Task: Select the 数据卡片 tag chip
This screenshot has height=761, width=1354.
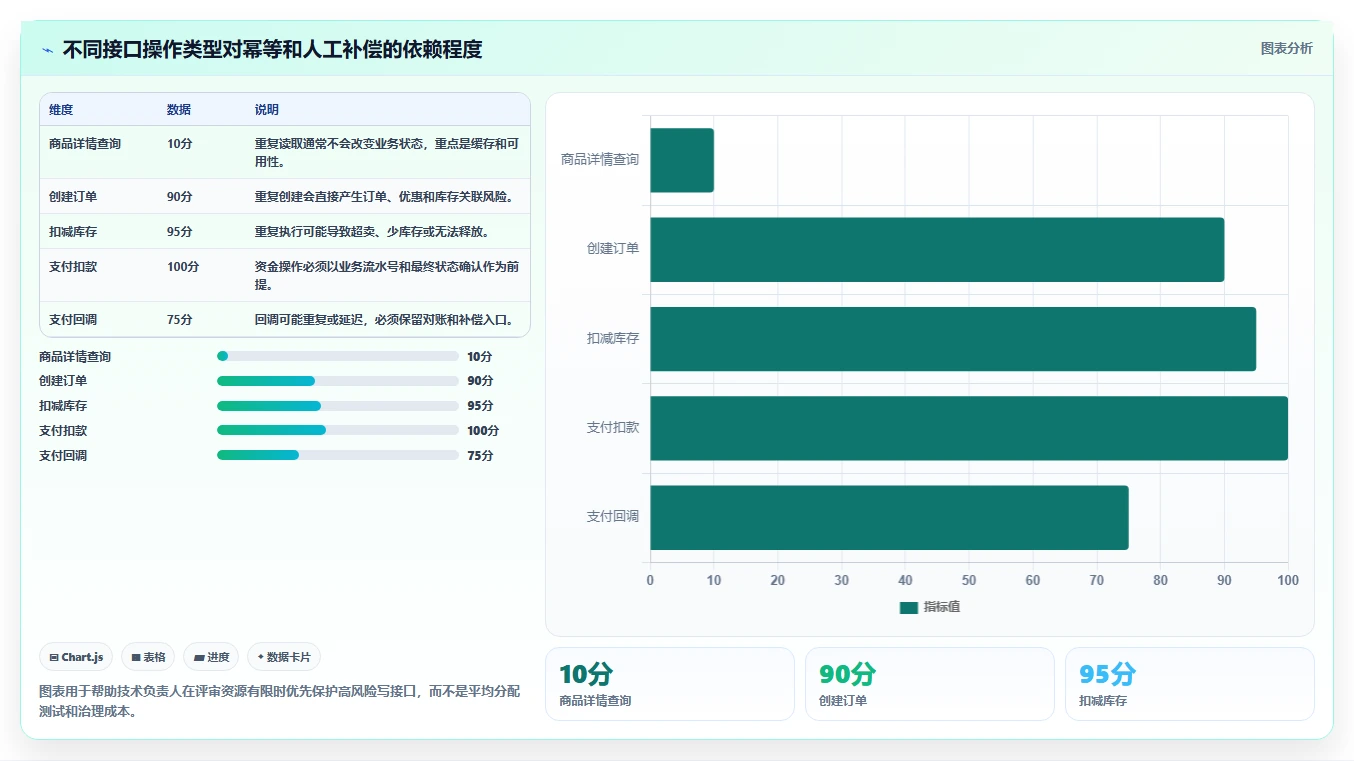Action: coord(284,657)
